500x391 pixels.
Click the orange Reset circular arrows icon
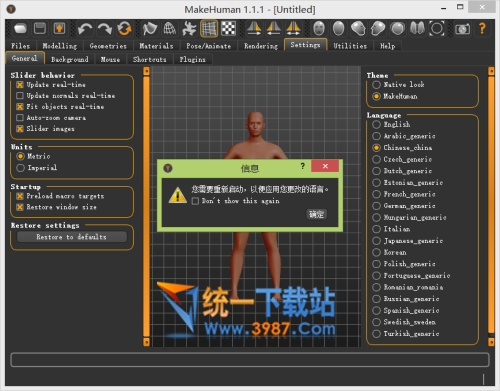point(124,29)
